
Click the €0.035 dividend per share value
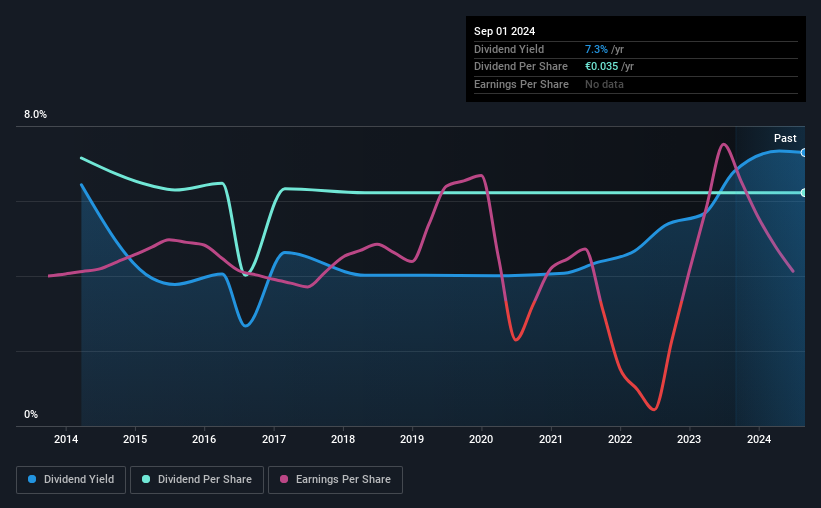coord(602,67)
